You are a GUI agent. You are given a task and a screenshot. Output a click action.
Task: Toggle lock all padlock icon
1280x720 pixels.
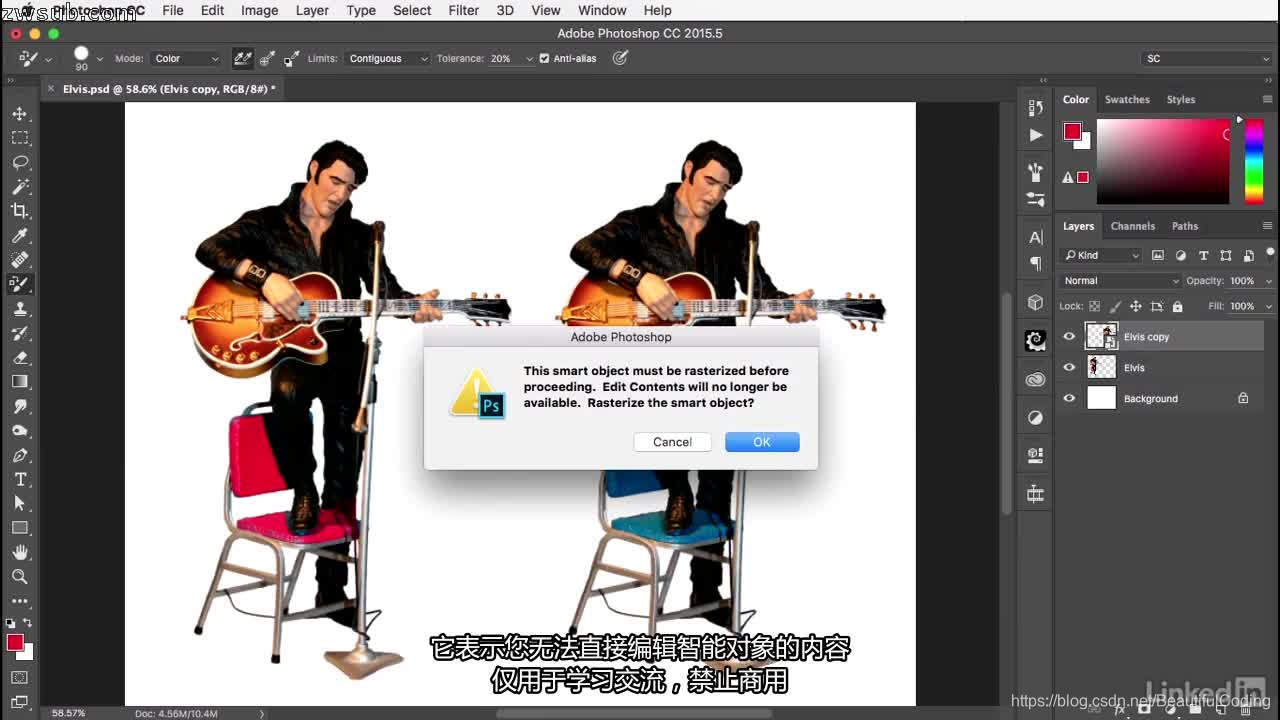[x=1177, y=306]
